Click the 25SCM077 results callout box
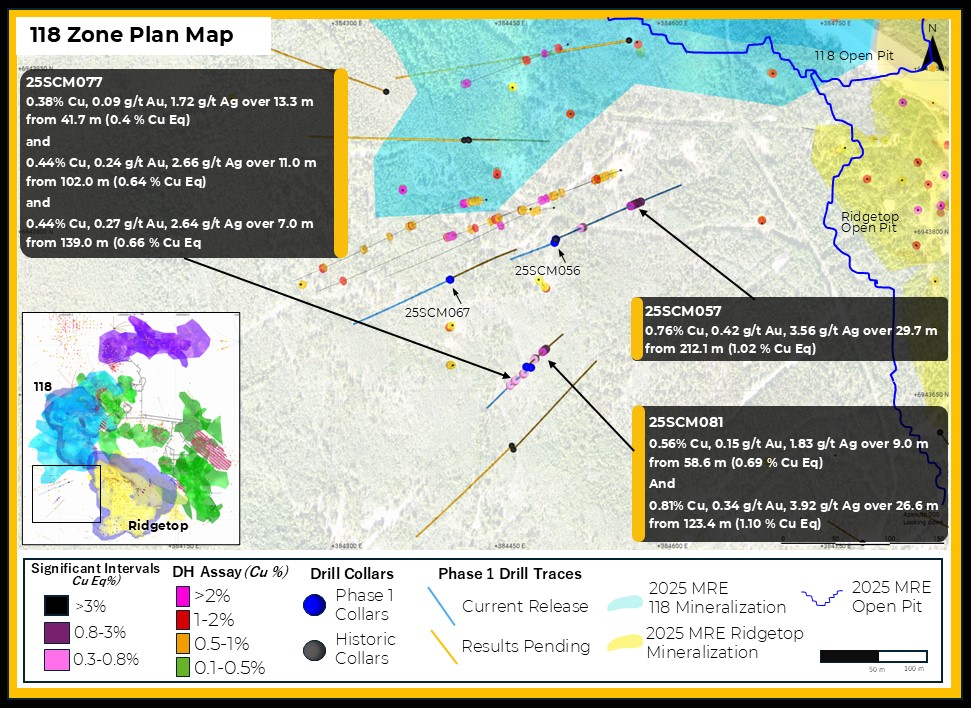 pyautogui.click(x=180, y=162)
